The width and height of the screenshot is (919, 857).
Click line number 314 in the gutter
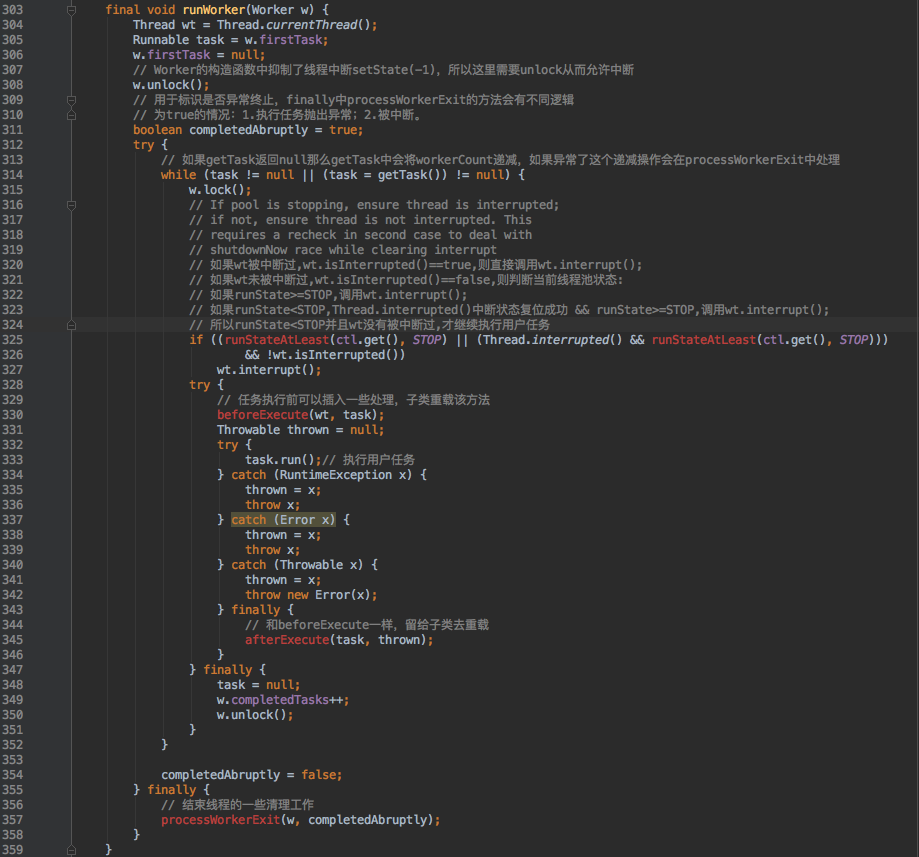[12, 175]
